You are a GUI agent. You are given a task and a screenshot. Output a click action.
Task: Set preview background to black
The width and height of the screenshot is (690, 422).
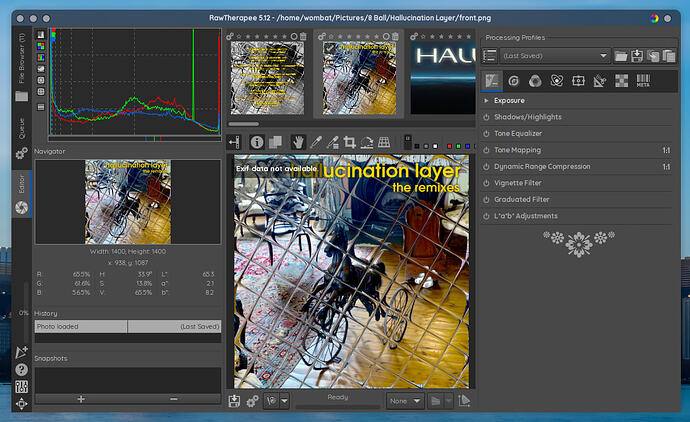click(417, 146)
